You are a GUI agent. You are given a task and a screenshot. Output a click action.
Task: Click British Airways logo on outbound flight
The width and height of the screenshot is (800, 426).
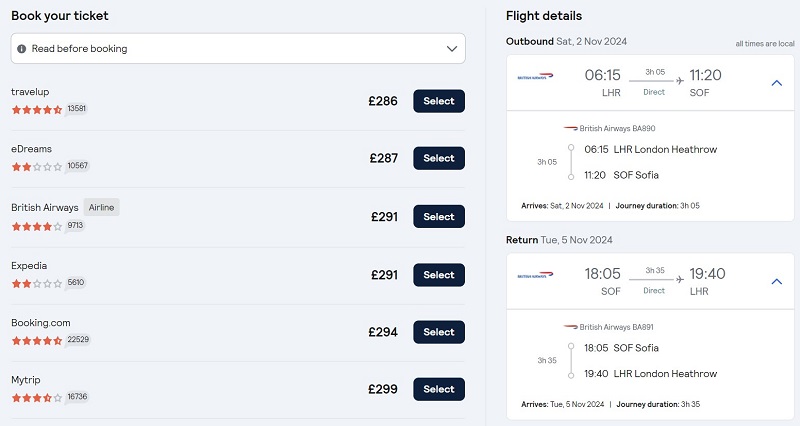click(535, 77)
